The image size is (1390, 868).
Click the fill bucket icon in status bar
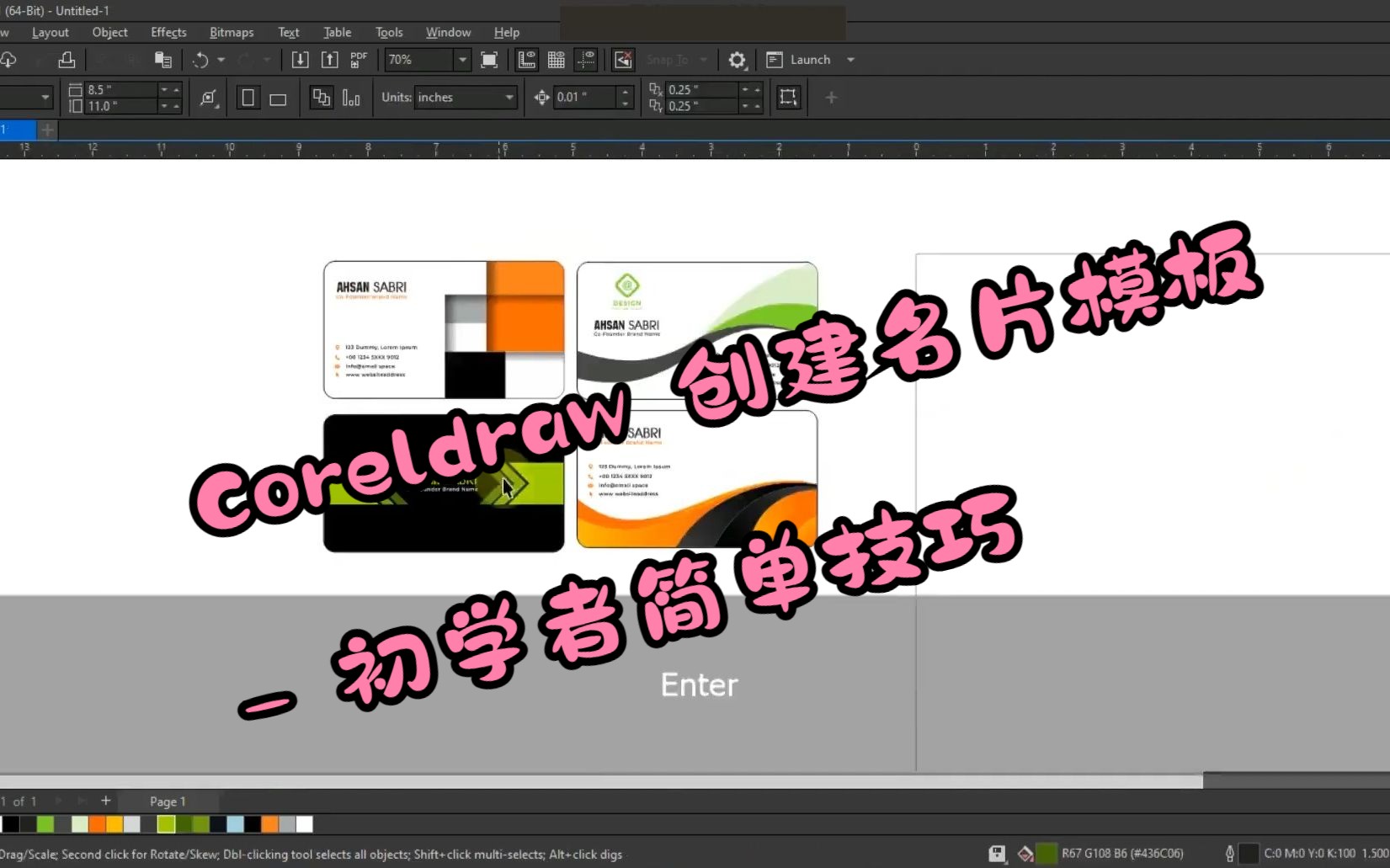[1025, 854]
